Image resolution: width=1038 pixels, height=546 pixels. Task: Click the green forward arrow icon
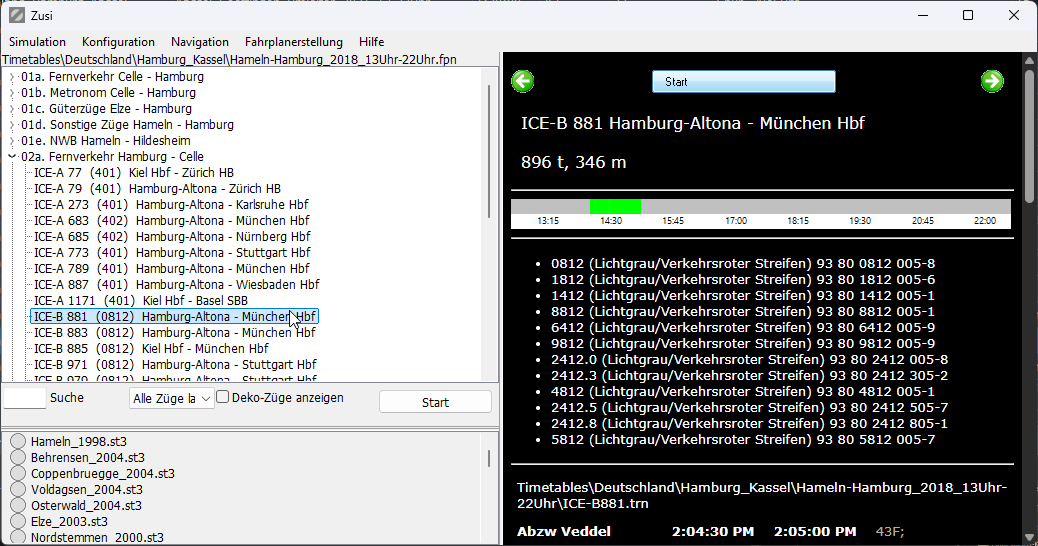coord(992,81)
